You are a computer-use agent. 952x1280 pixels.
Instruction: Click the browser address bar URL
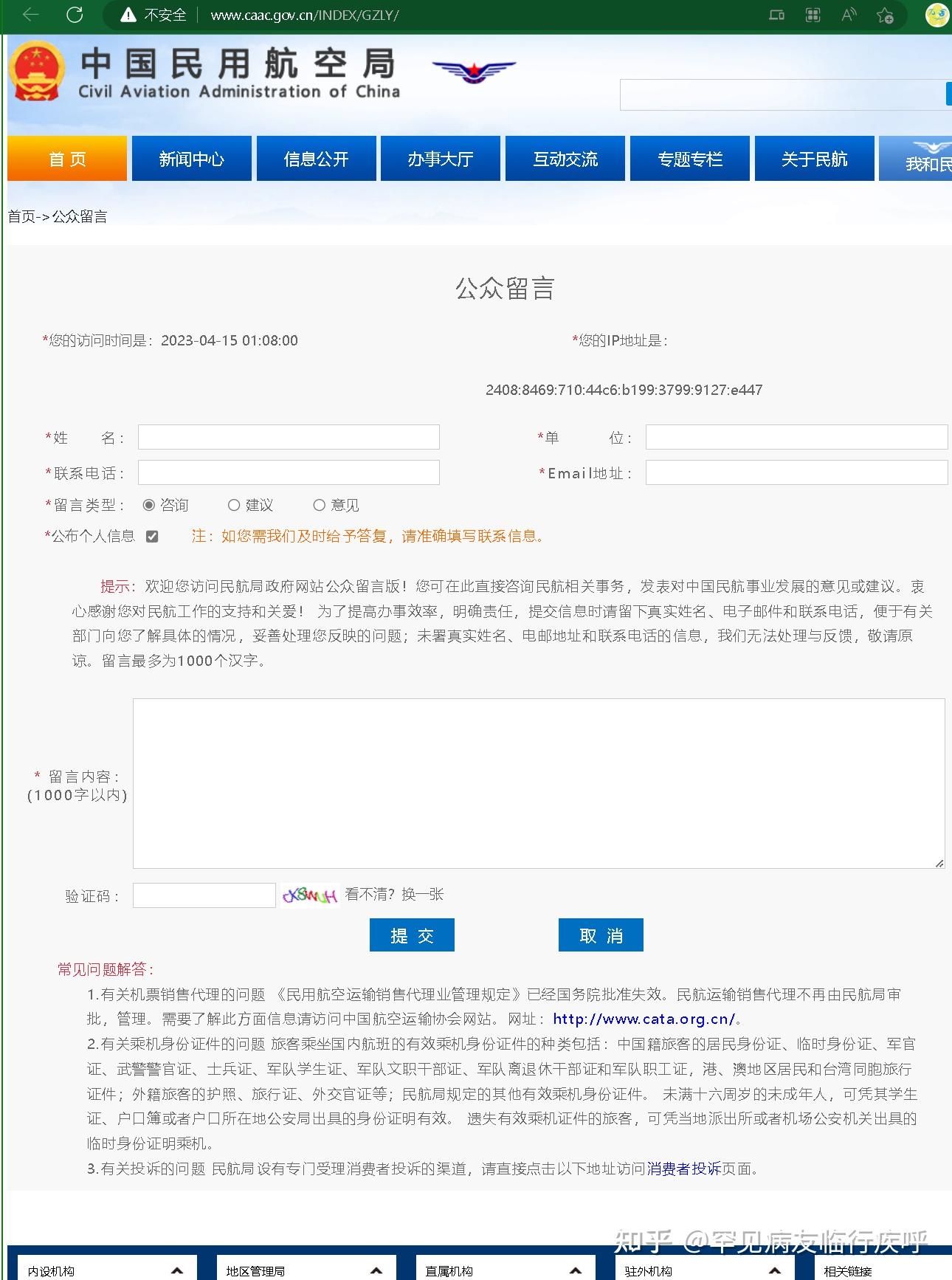(x=305, y=15)
